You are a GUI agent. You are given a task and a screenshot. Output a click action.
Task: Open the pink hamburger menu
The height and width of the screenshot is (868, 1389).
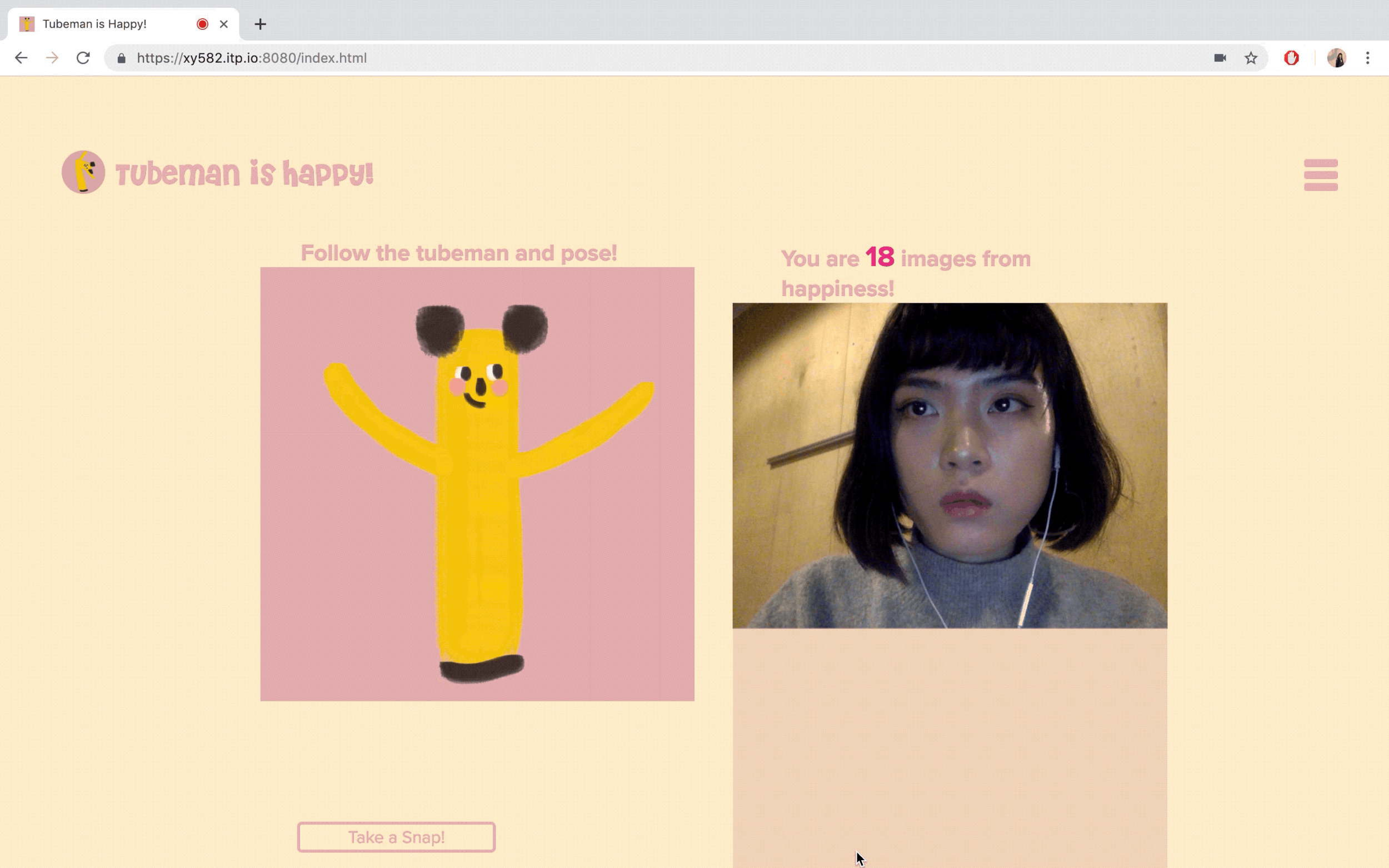coord(1321,174)
